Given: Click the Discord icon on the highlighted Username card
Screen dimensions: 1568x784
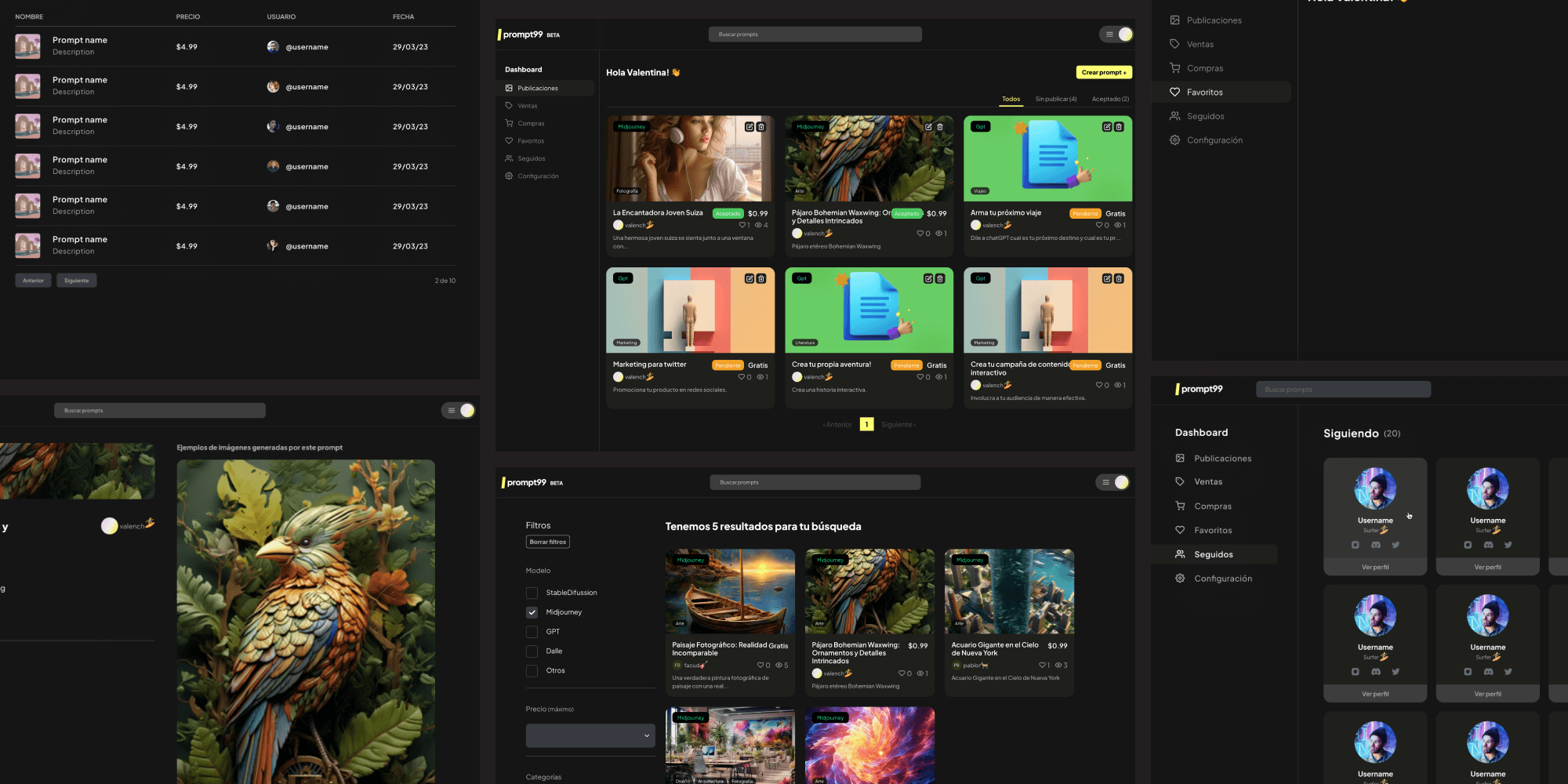Looking at the screenshot, I should click(x=1375, y=544).
